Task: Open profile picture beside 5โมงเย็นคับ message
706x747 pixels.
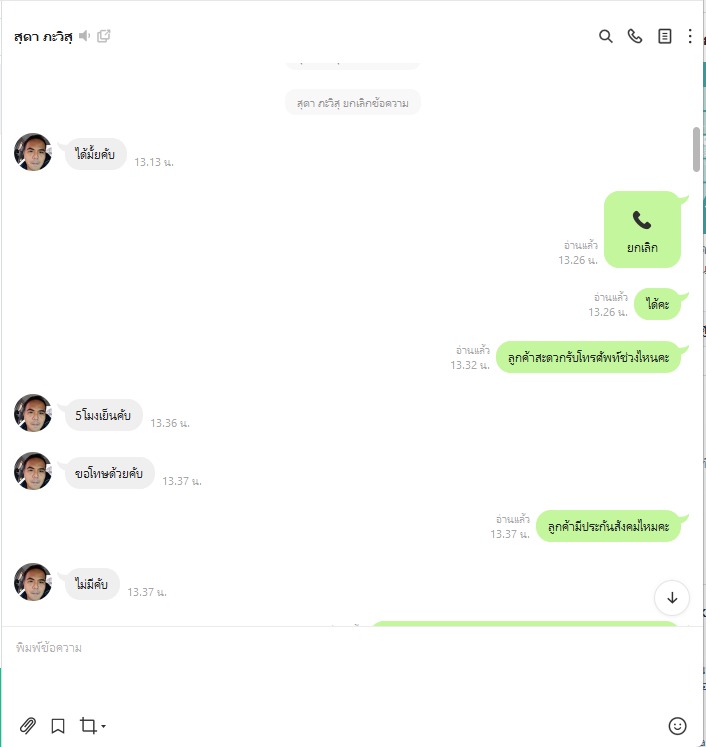Action: pyautogui.click(x=33, y=413)
